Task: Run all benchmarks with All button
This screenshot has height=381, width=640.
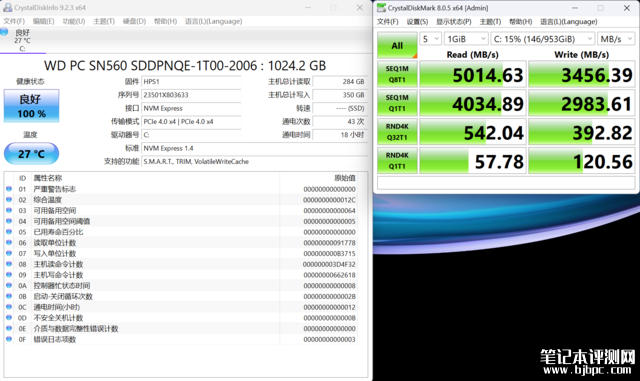Action: click(x=397, y=45)
